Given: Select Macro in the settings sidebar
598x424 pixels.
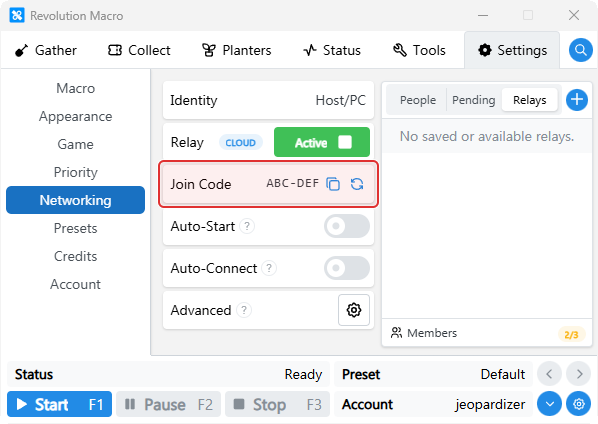Looking at the screenshot, I should coord(76,88).
